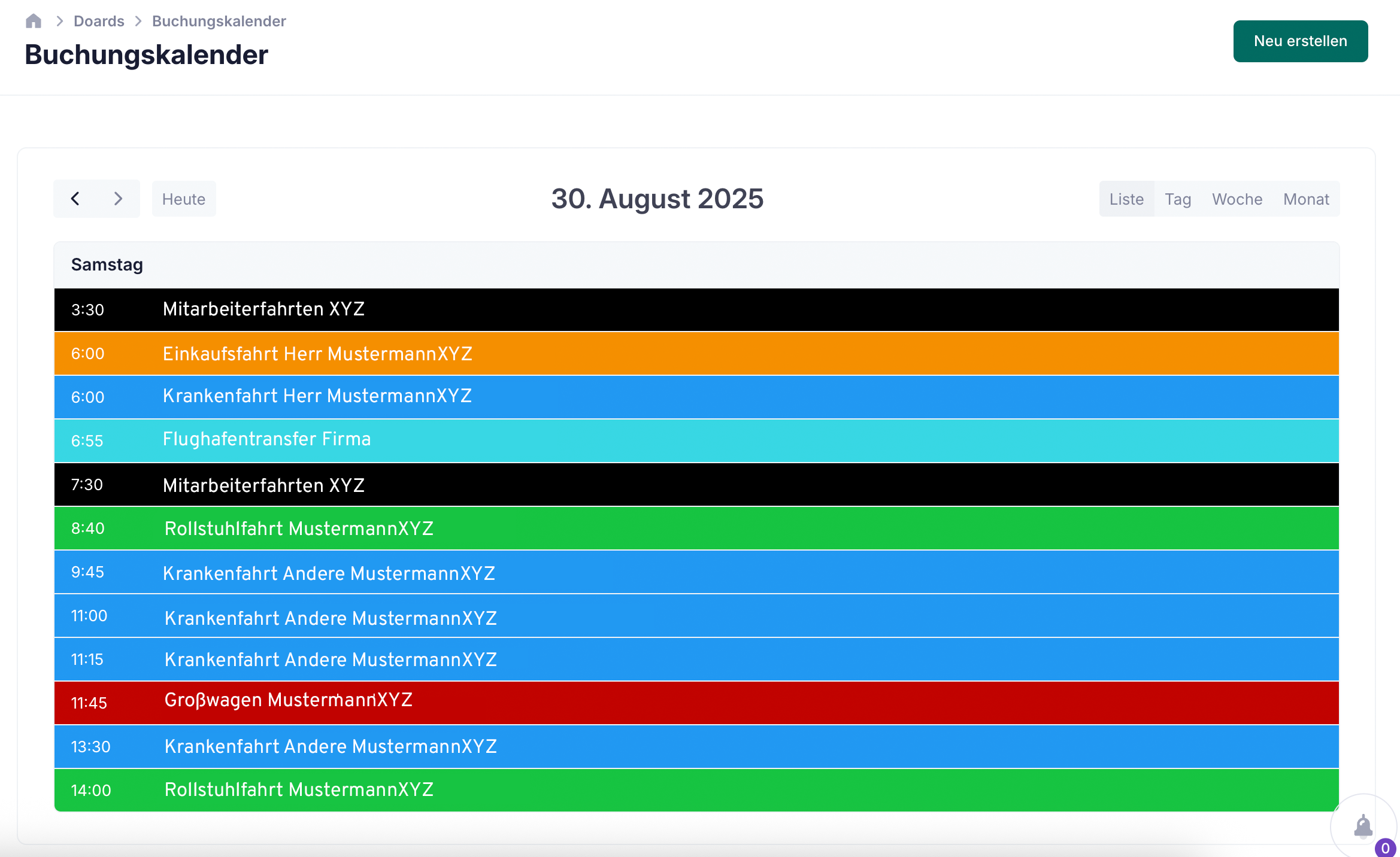
Task: Switch to Woche view
Action: (1237, 199)
